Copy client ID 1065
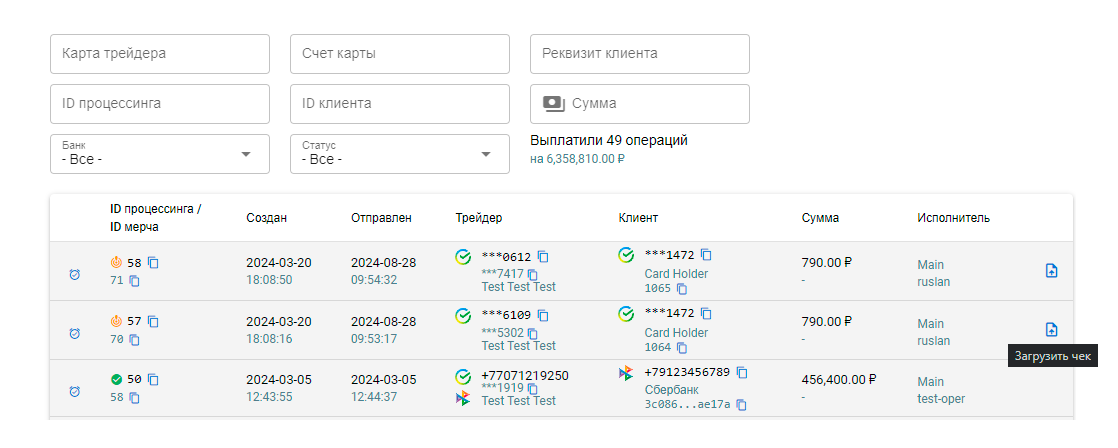The height and width of the screenshot is (448, 1118). click(x=682, y=289)
